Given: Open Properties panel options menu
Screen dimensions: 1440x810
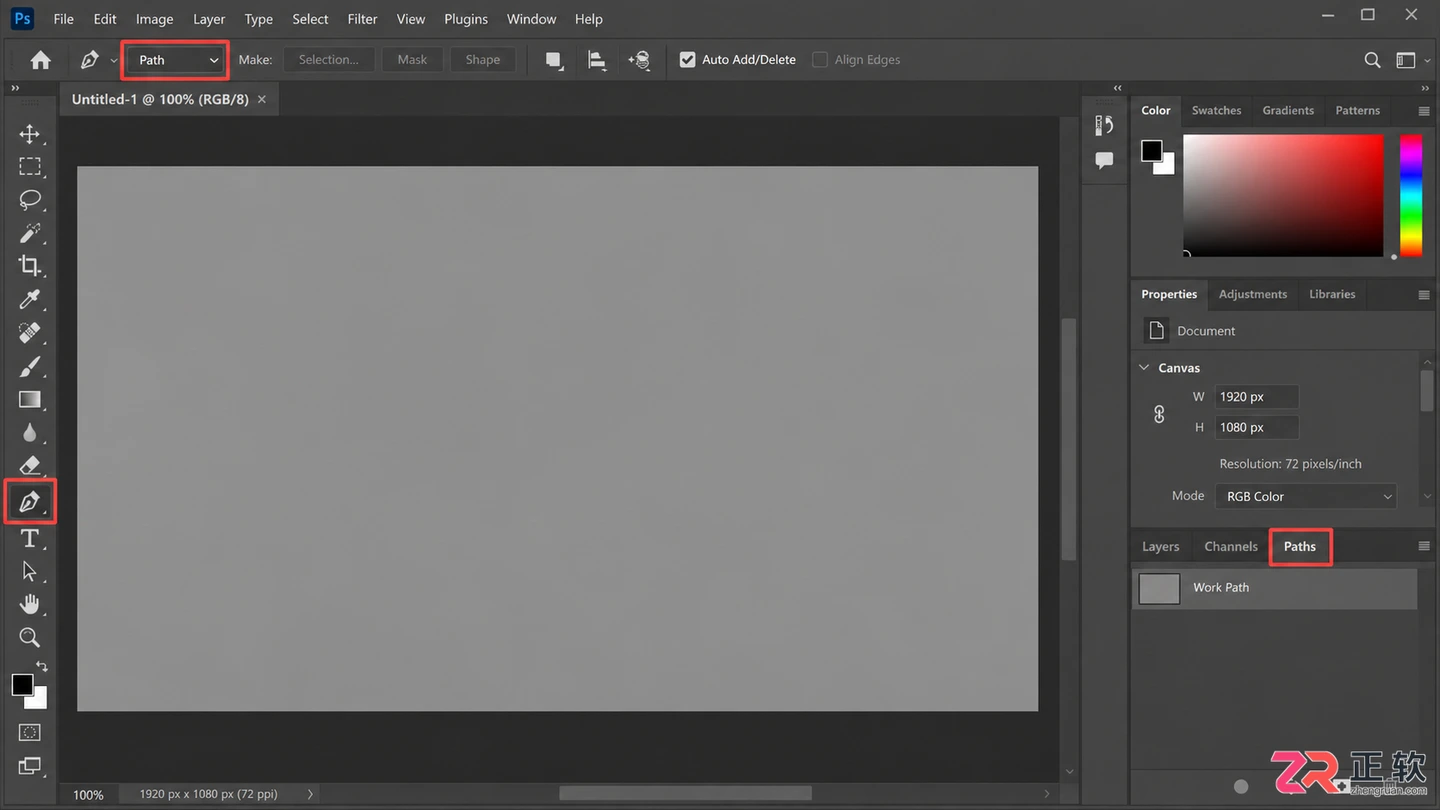Looking at the screenshot, I should (1424, 295).
